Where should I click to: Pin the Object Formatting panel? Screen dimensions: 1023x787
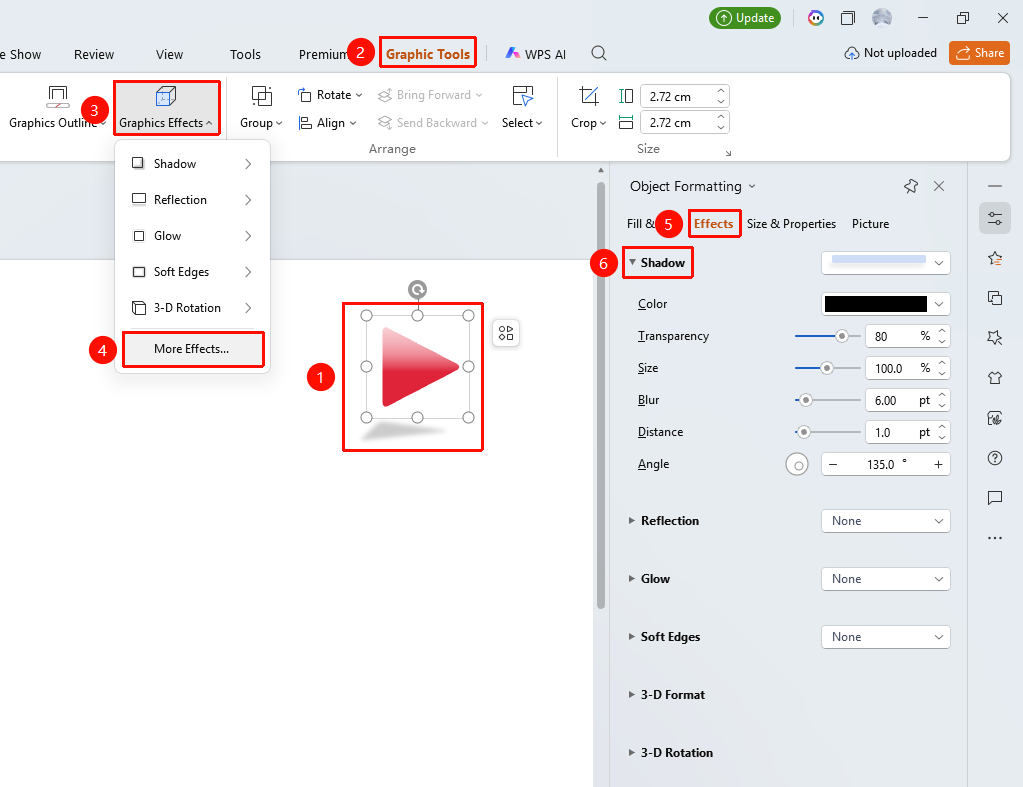pos(911,187)
